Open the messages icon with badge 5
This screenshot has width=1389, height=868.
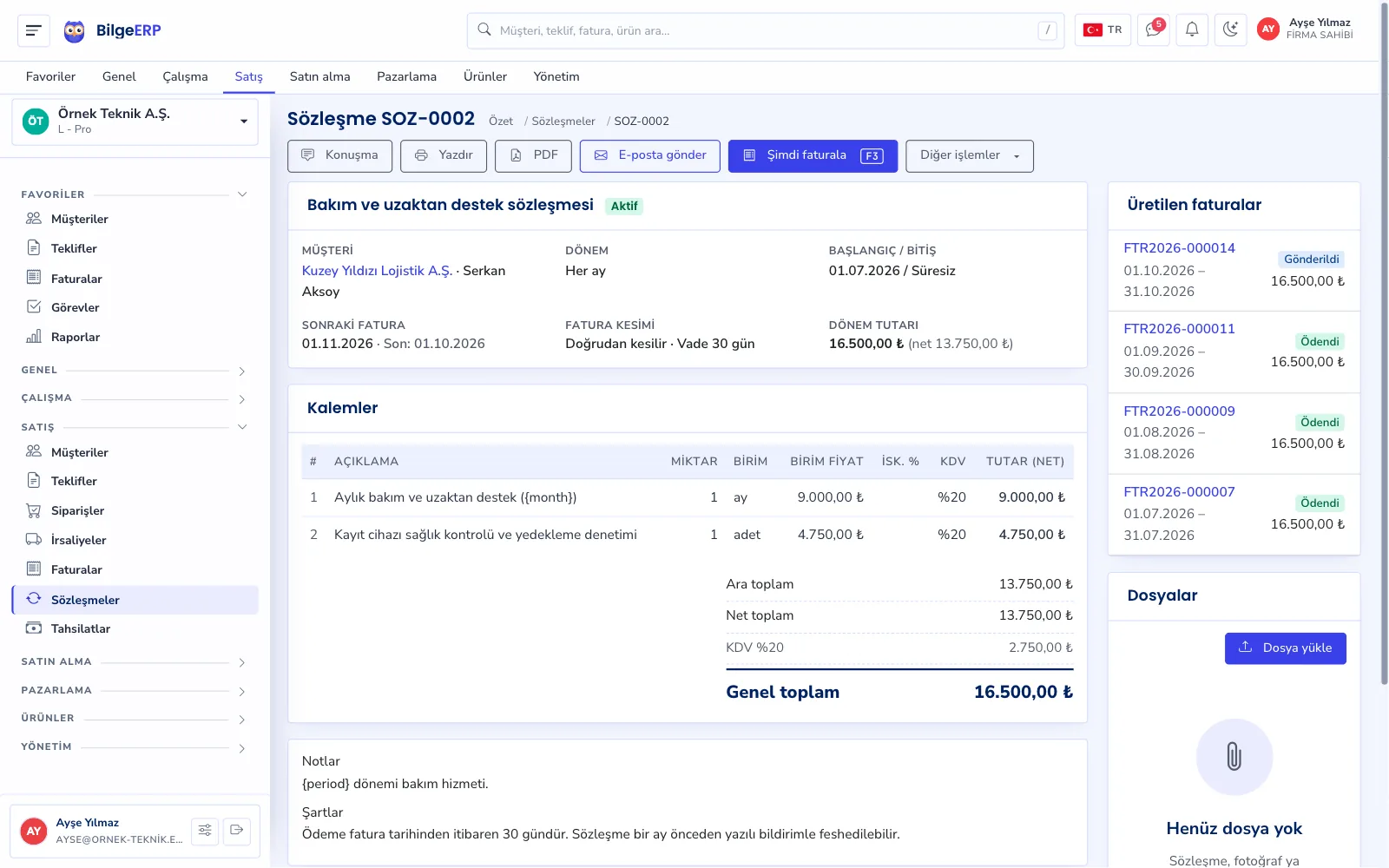[1154, 30]
